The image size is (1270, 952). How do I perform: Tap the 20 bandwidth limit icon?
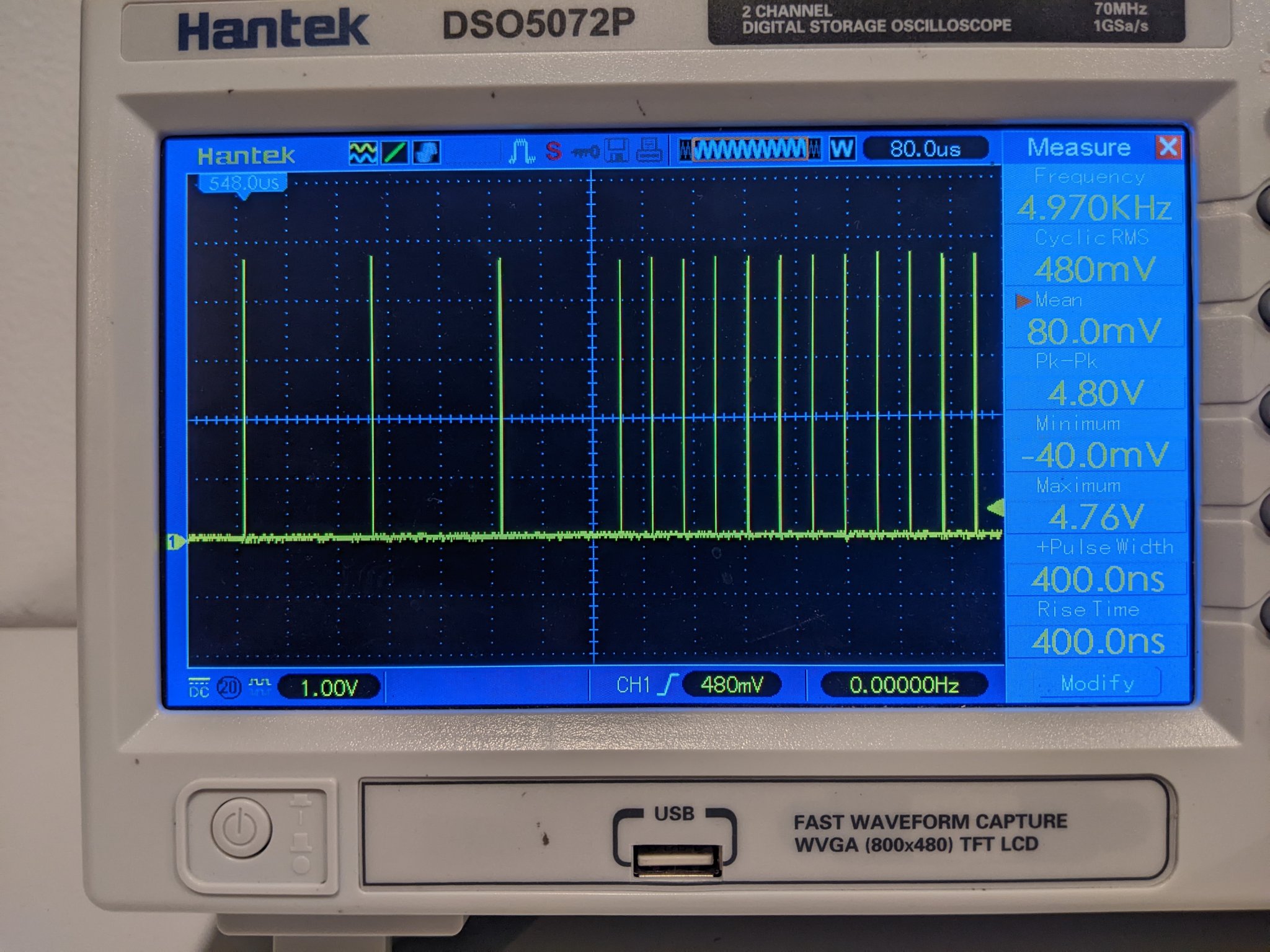point(229,687)
